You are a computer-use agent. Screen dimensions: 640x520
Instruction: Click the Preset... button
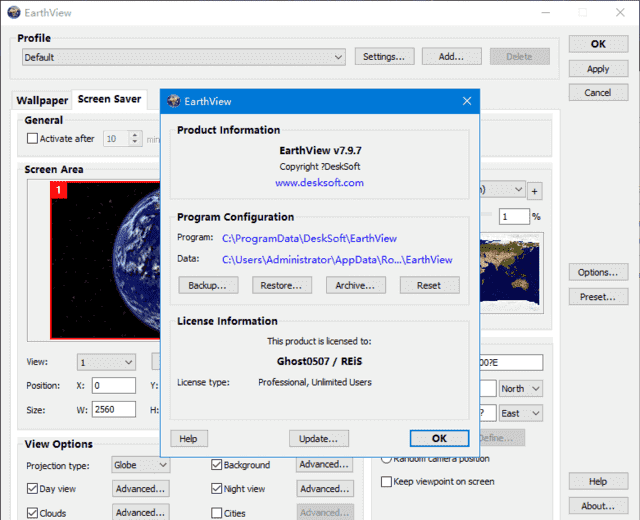click(598, 297)
